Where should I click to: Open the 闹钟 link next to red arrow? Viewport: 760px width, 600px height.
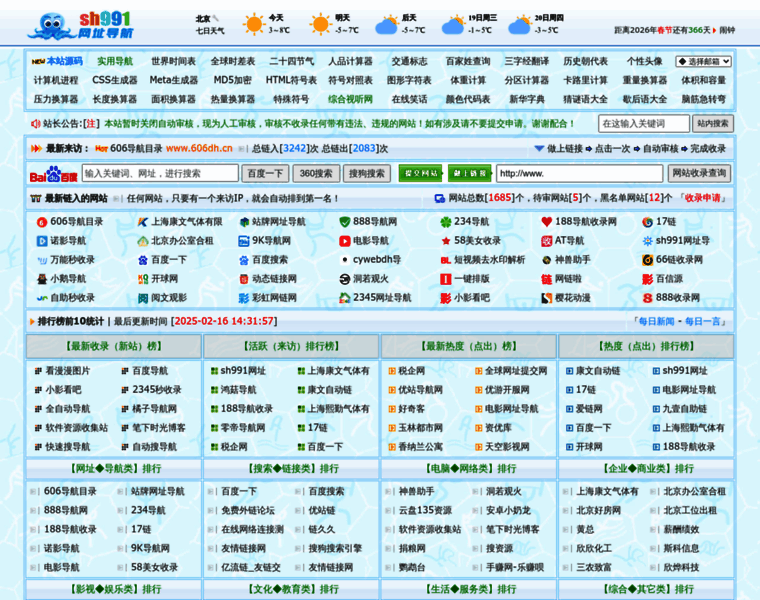[x=727, y=30]
